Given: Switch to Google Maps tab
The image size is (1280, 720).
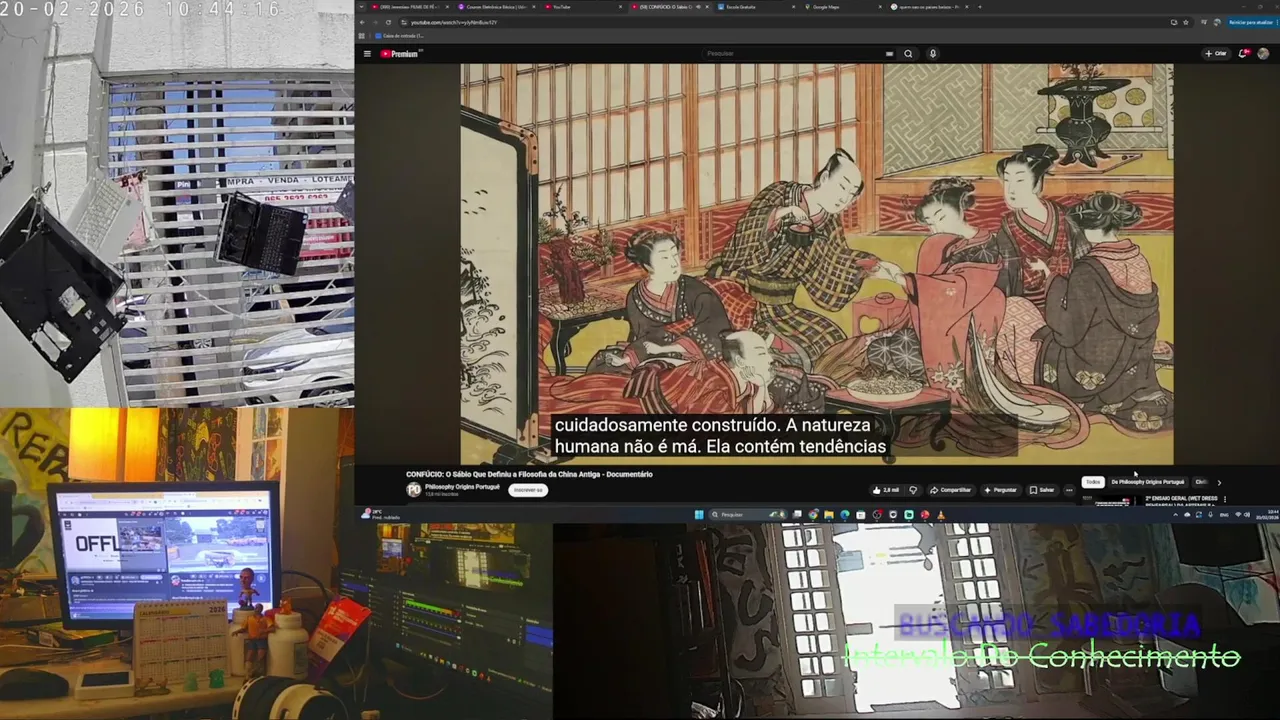Looking at the screenshot, I should (x=842, y=7).
